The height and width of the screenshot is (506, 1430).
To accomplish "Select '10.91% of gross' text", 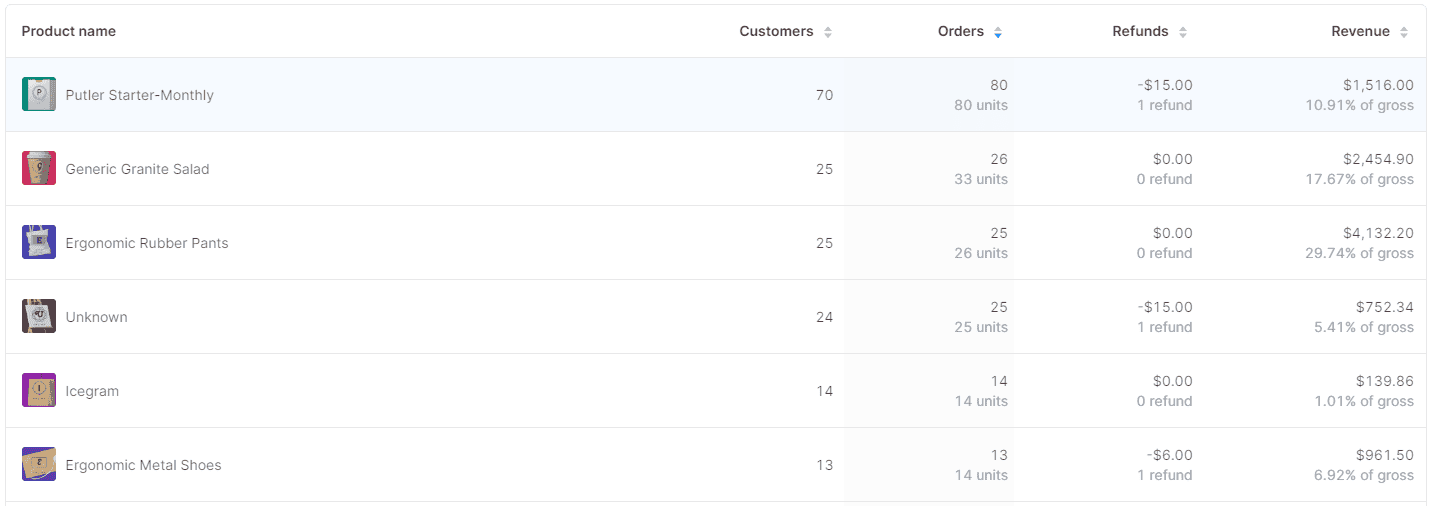I will [x=1360, y=105].
